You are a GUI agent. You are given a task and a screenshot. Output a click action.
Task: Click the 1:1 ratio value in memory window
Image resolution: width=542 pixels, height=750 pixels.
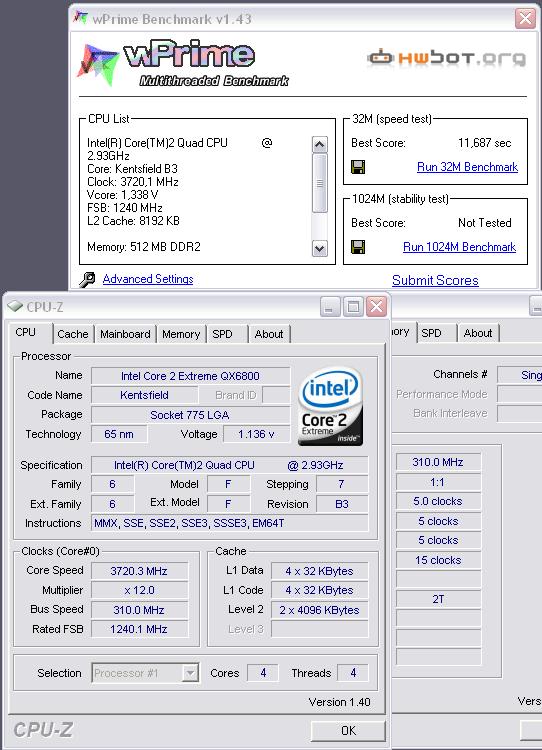438,482
